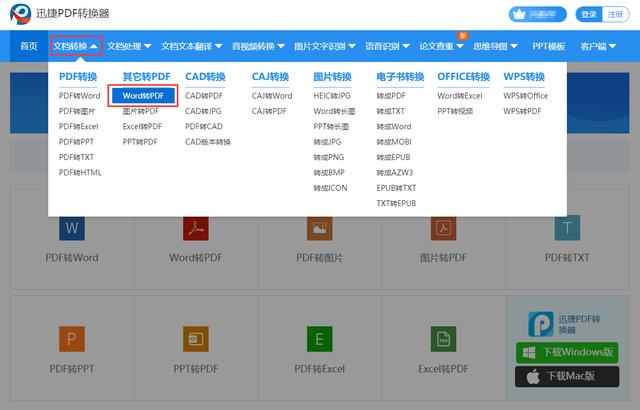The image size is (640, 410).
Task: Click the 注册 register button
Action: tap(615, 14)
